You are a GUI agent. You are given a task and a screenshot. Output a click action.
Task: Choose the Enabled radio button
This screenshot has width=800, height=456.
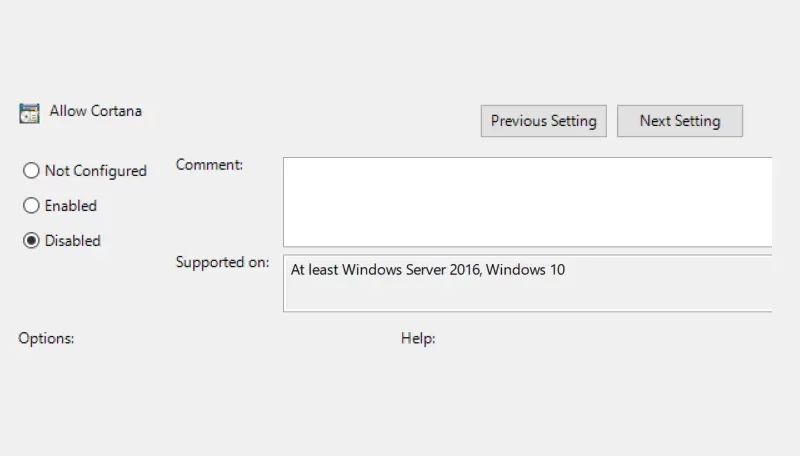31,206
